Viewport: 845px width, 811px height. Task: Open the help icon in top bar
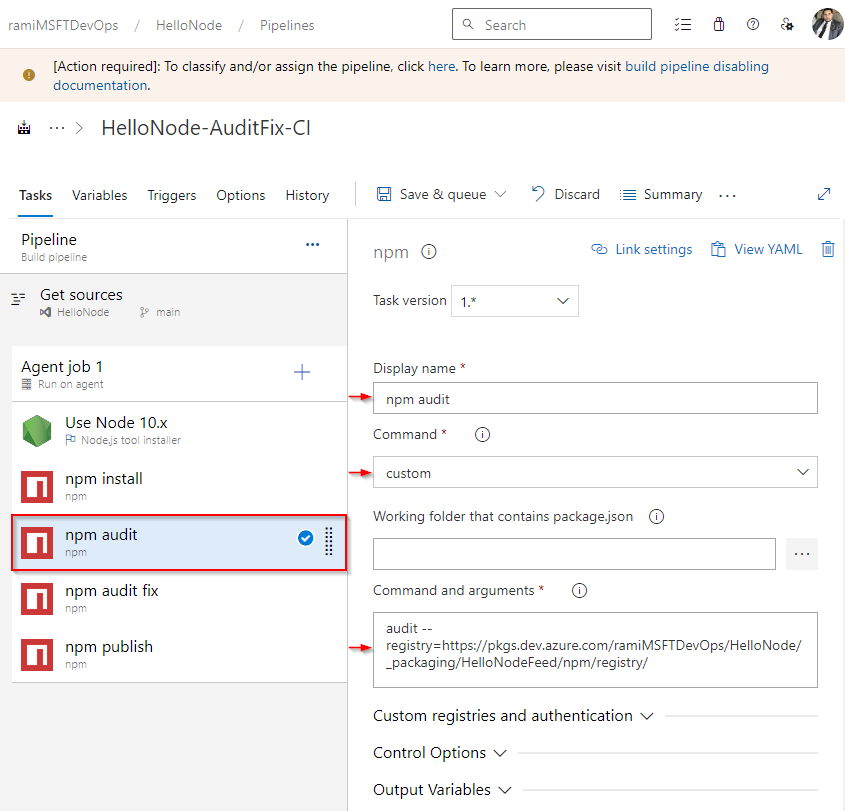pyautogui.click(x=753, y=25)
